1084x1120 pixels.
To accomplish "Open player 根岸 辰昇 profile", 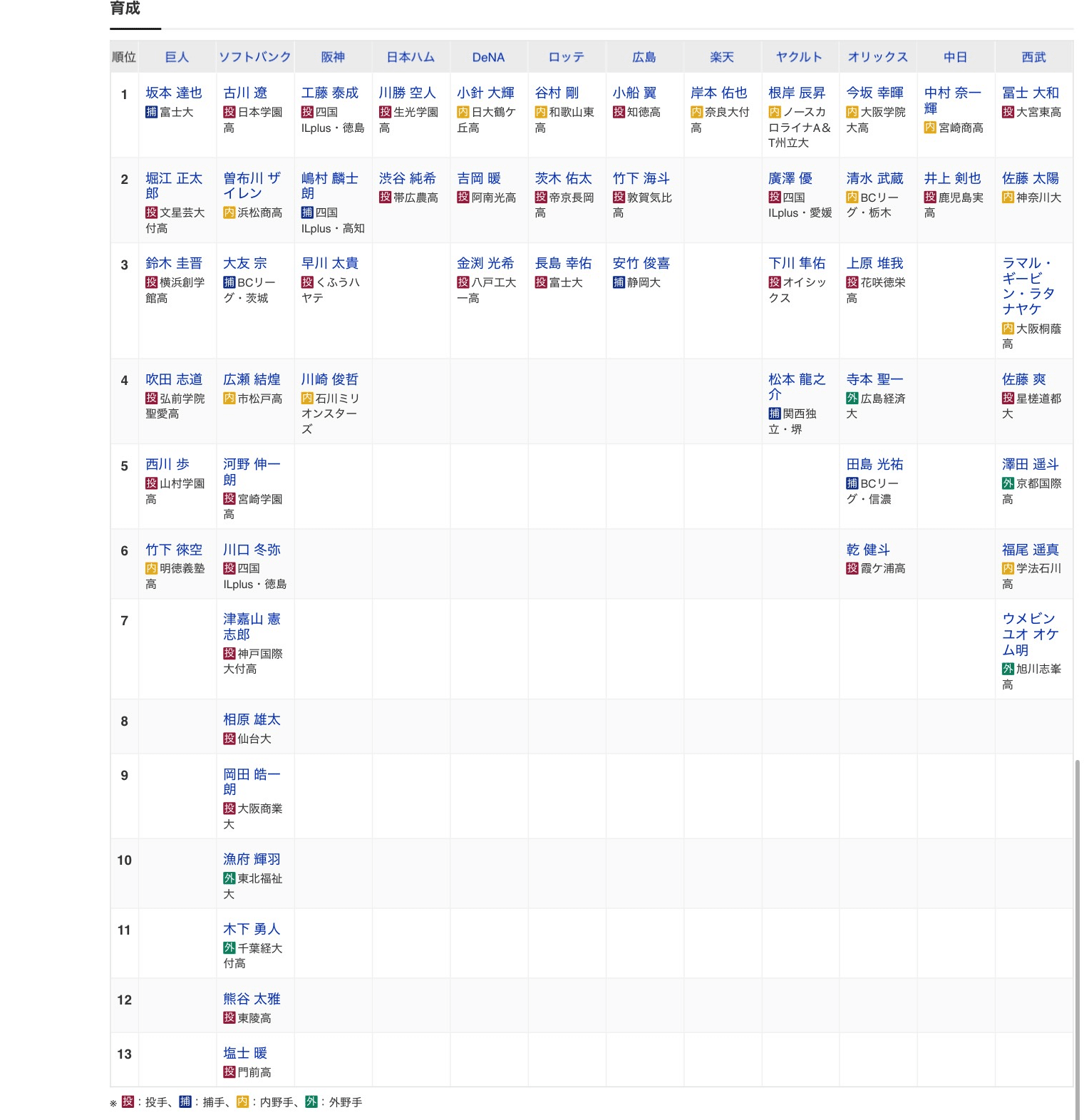I will click(x=797, y=93).
